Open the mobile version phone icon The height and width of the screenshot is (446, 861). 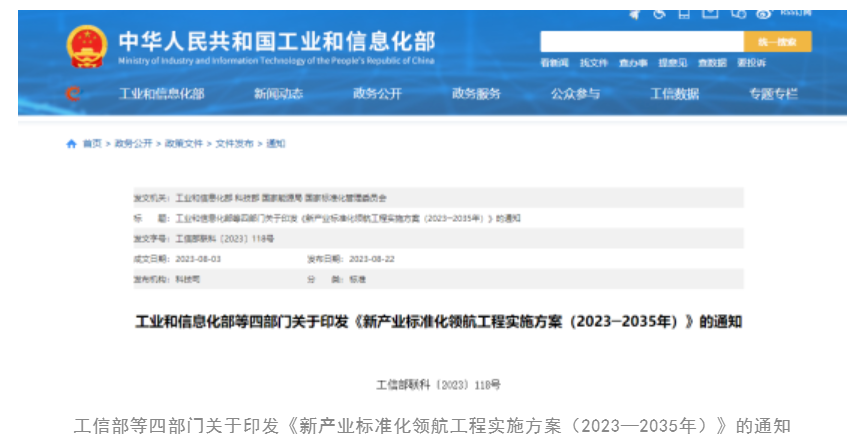coord(685,13)
